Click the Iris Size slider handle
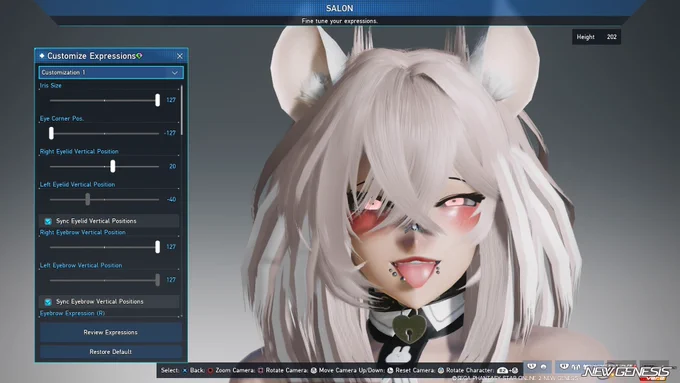 157,100
